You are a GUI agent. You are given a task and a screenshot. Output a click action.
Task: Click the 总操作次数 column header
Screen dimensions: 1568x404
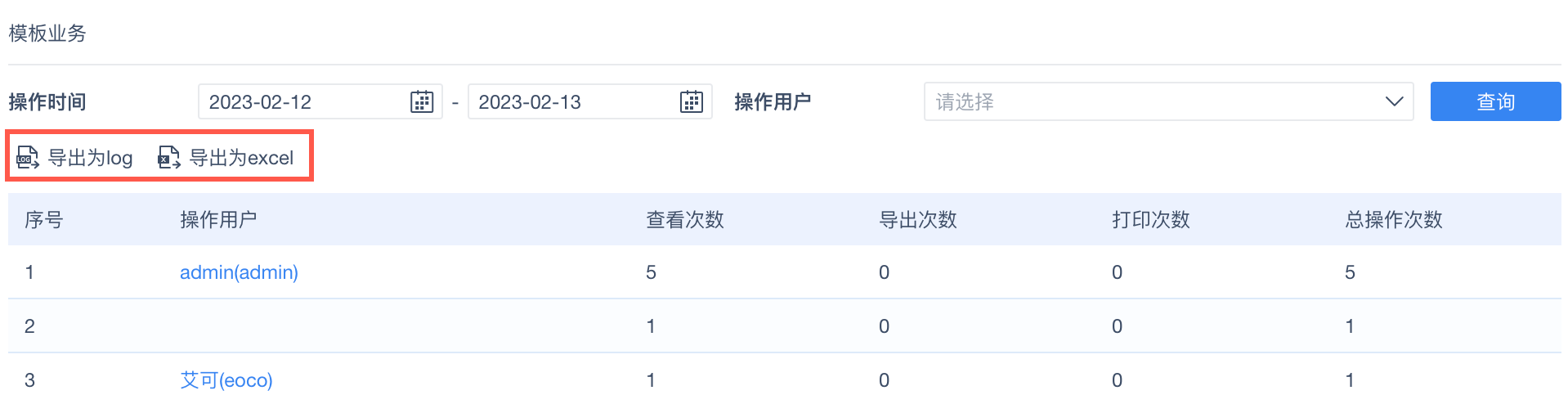(1394, 220)
